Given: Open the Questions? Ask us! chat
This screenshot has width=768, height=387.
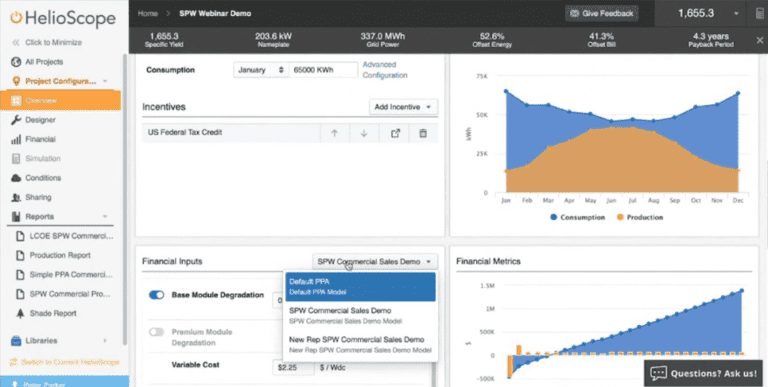Looking at the screenshot, I should (x=703, y=373).
